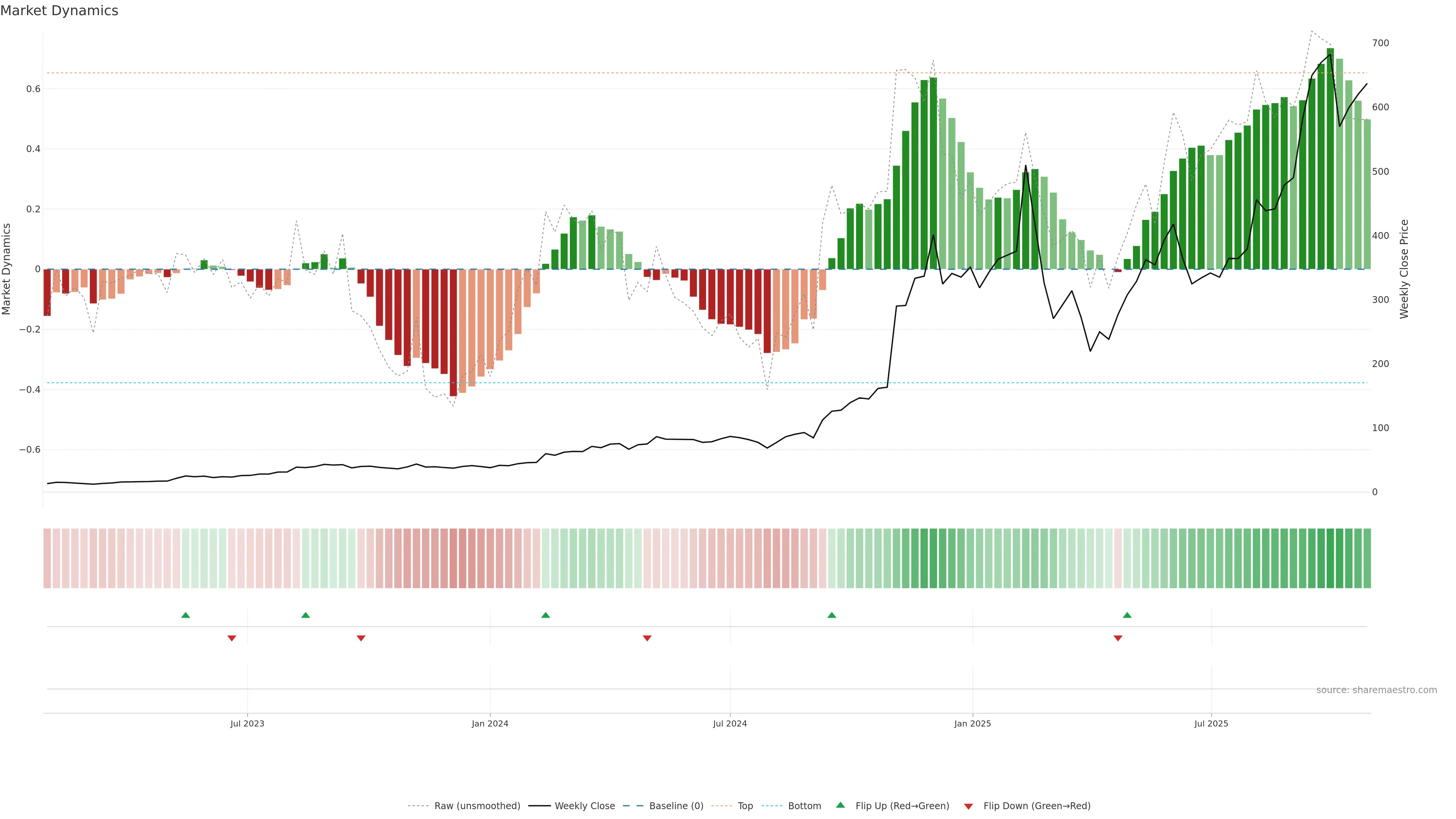Toggle the Bottom threshold legend entry
The width and height of the screenshot is (1456, 819).
[x=804, y=806]
